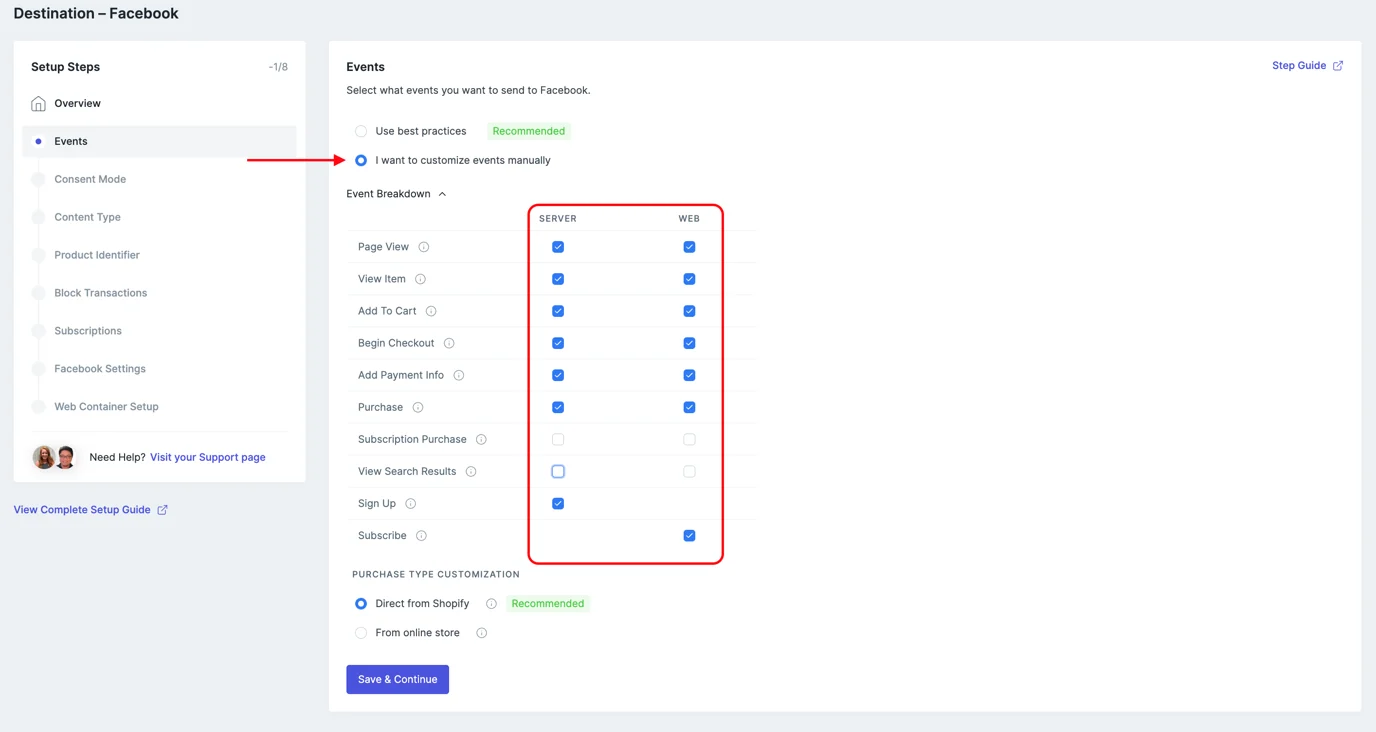Click the SERVER column header
This screenshot has width=1376, height=732.
tap(558, 218)
